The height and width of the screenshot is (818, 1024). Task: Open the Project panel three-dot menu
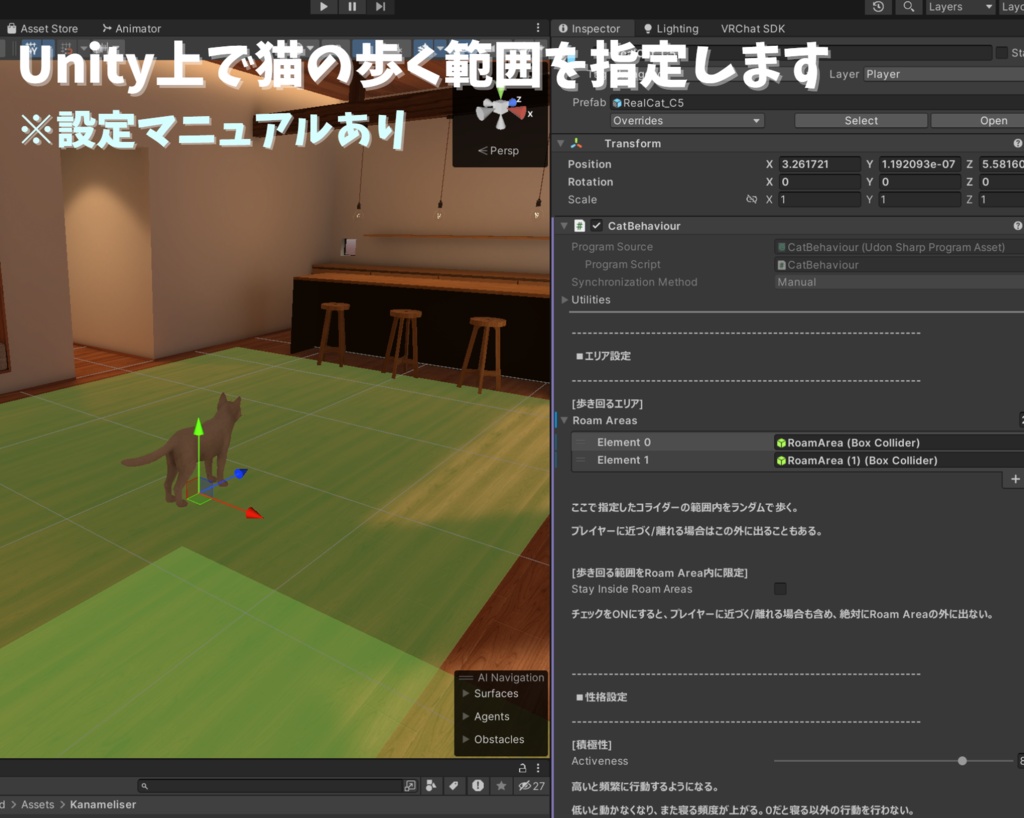coord(538,768)
